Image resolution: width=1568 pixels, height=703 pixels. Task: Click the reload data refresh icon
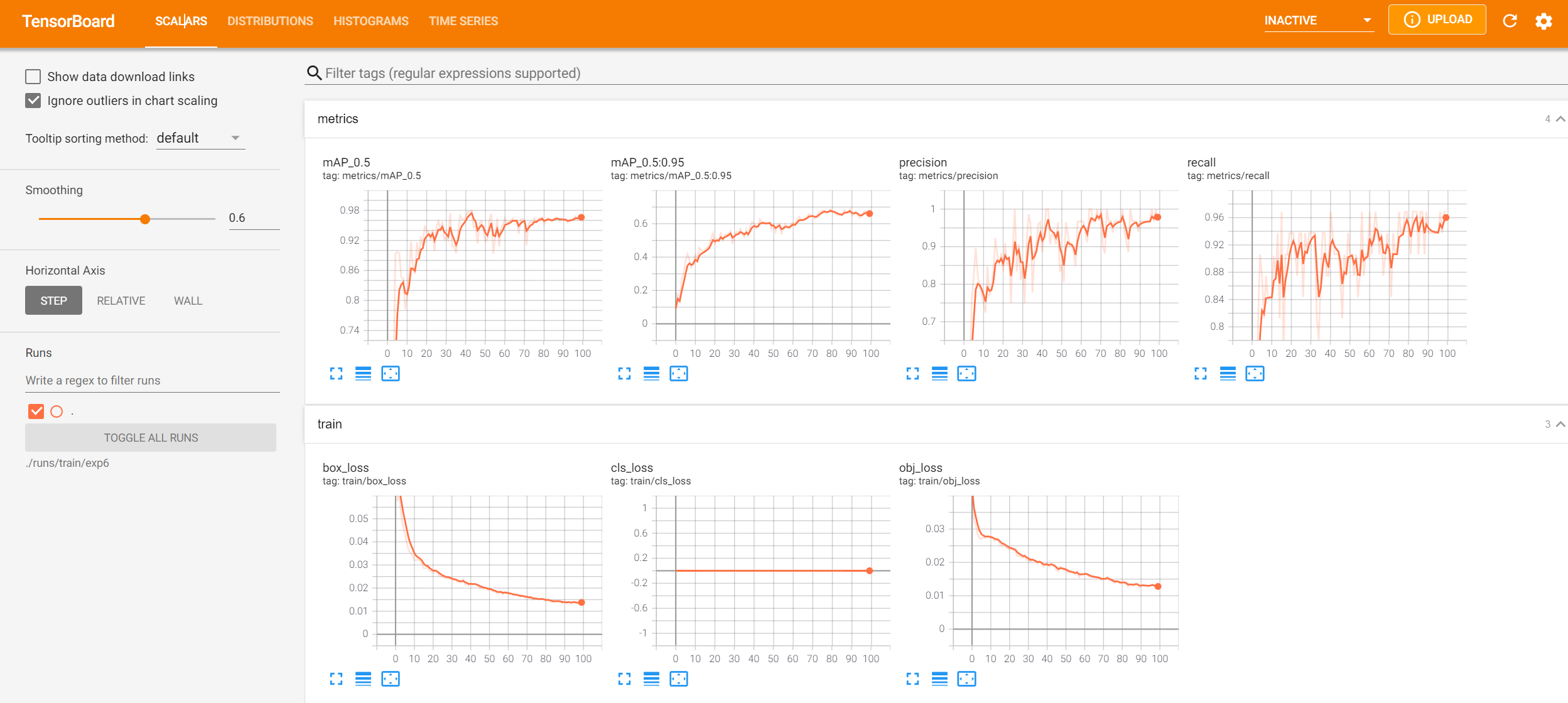(1510, 21)
